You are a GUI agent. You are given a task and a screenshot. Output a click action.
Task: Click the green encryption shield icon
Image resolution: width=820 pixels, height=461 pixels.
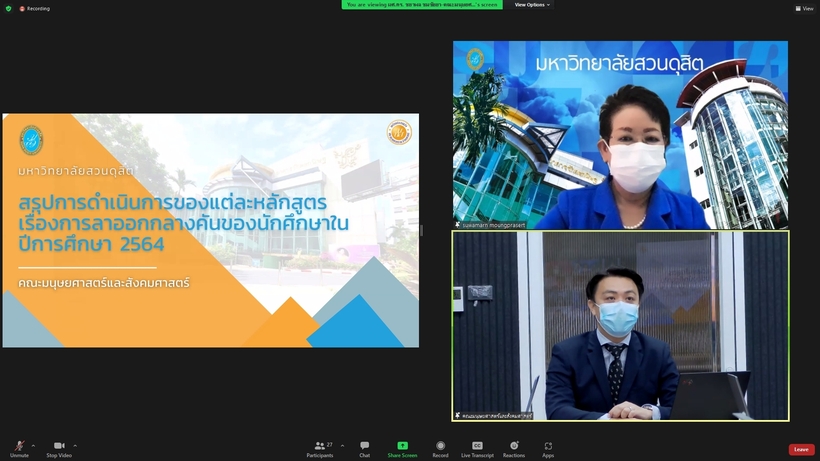point(8,8)
